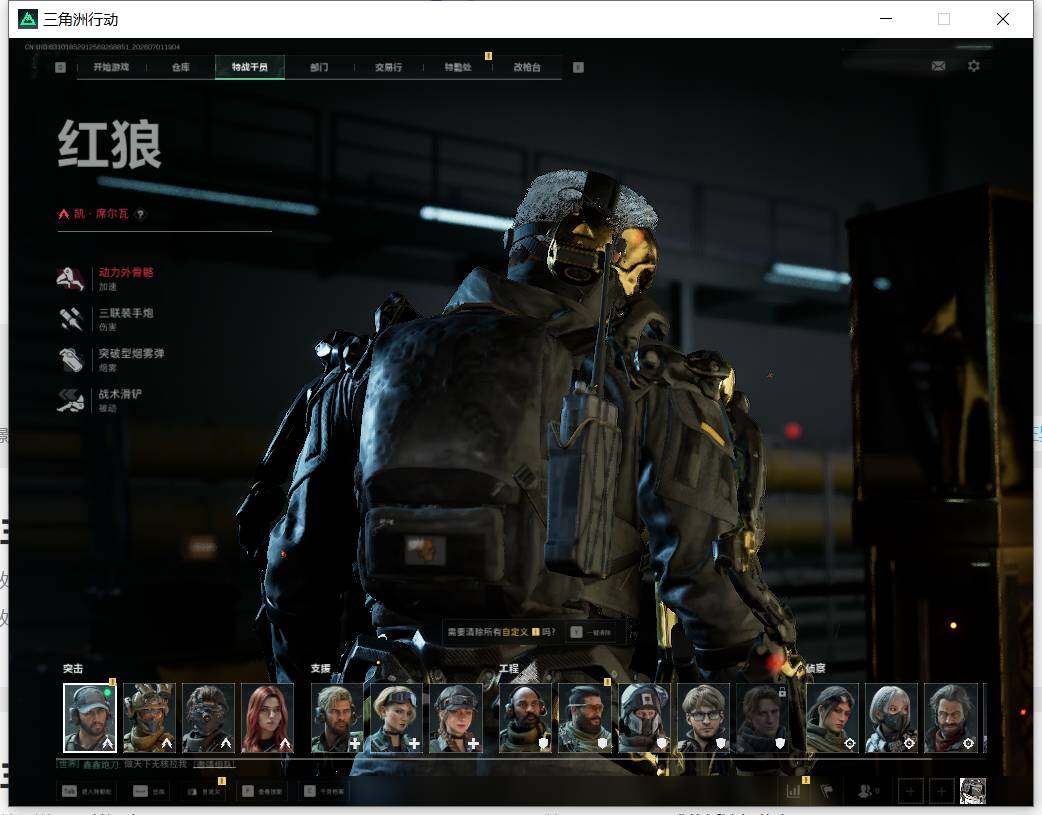This screenshot has height=815, width=1042.
Task: Select the grey-bearded male recon operator
Action: [951, 718]
